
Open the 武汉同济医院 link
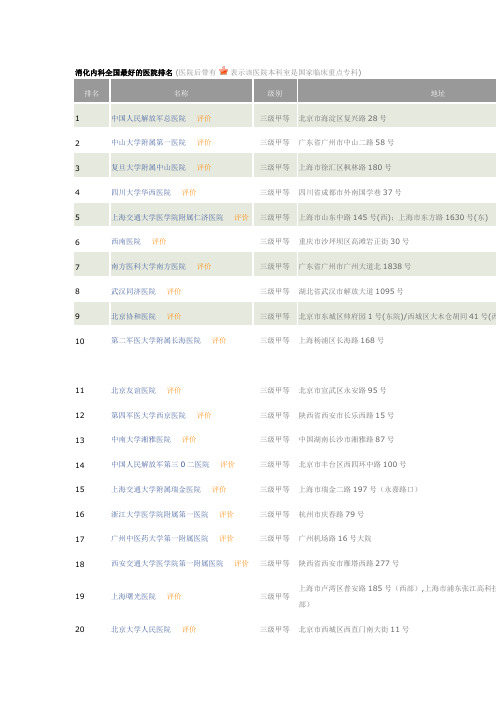(x=133, y=291)
